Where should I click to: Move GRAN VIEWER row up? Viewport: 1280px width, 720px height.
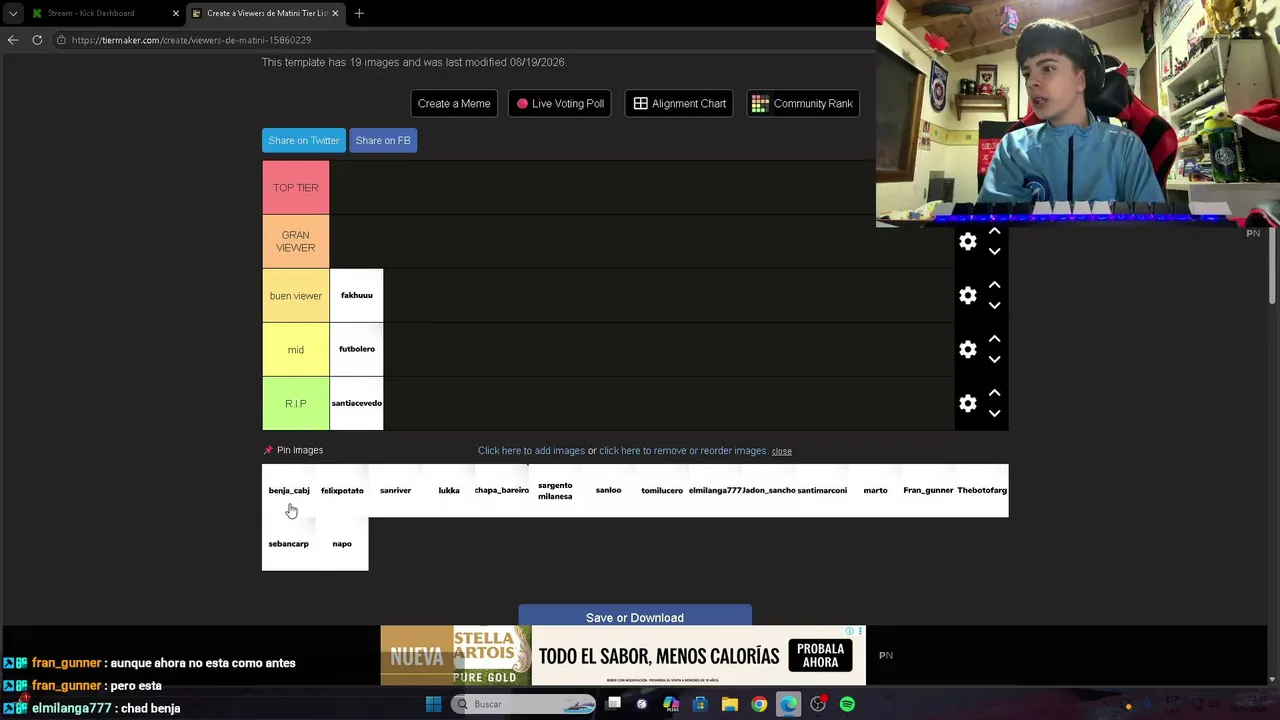[994, 231]
